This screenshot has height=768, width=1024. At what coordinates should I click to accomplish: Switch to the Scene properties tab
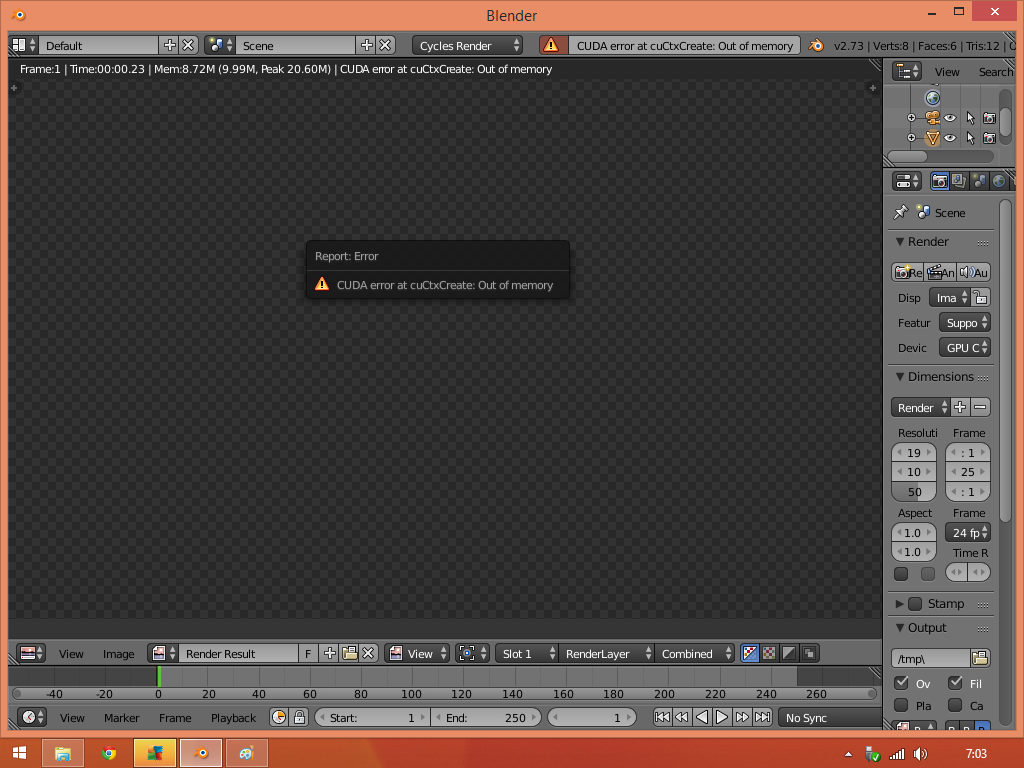pos(979,181)
